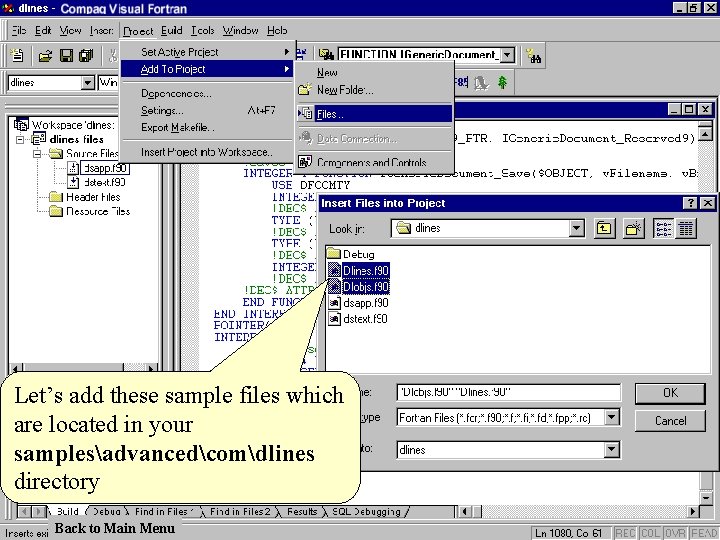Click editor window scroll up arrow
The image size is (720, 540).
click(x=705, y=133)
